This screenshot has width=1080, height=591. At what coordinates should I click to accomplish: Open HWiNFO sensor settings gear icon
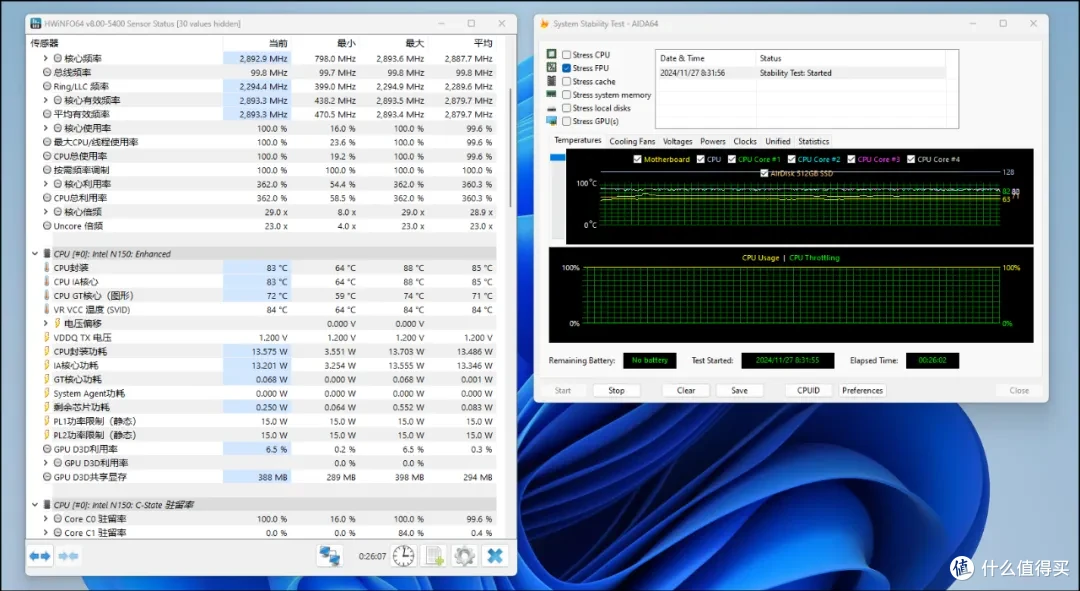pyautogui.click(x=464, y=556)
